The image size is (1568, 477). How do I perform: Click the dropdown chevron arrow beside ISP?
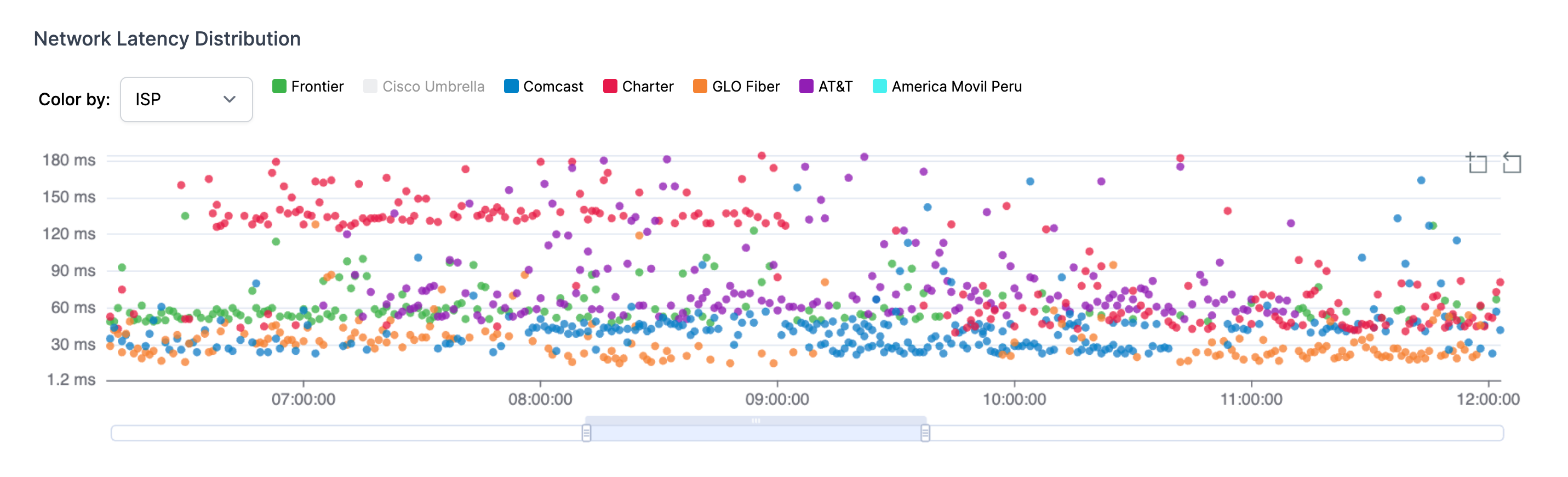click(x=230, y=99)
